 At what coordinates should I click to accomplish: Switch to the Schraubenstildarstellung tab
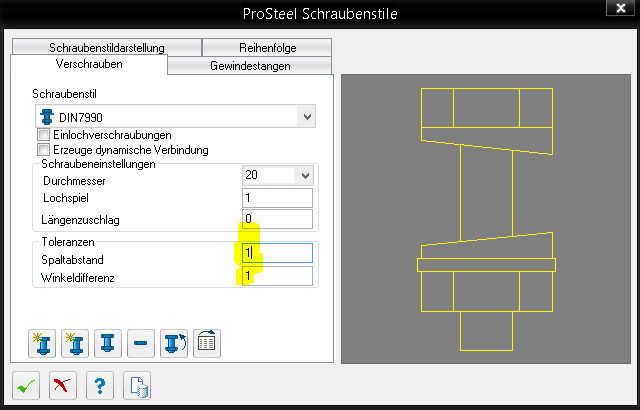pos(107,48)
